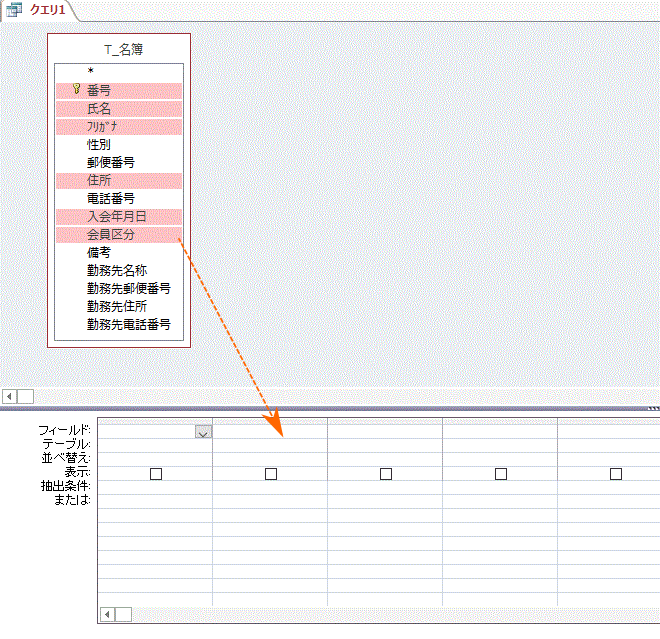Click the フィールド cell of third column

385,431
